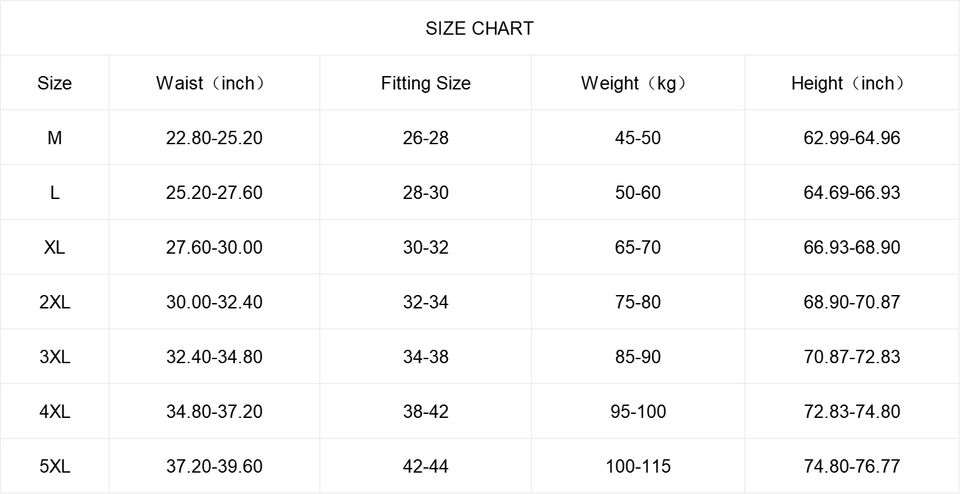Click the 2XL size row label
Image resolution: width=960 pixels, height=494 pixels.
(x=54, y=302)
